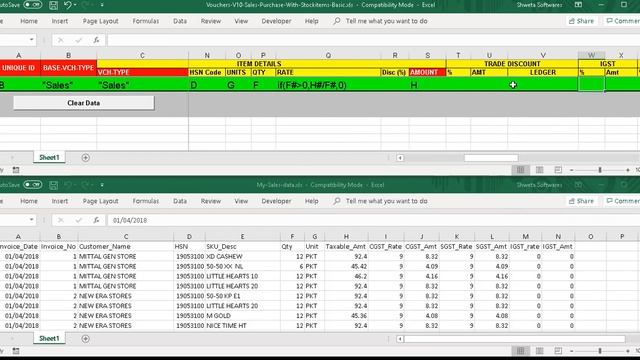Click Save icon in top Excel window
The image size is (640, 360).
pyautogui.click(x=53, y=5)
